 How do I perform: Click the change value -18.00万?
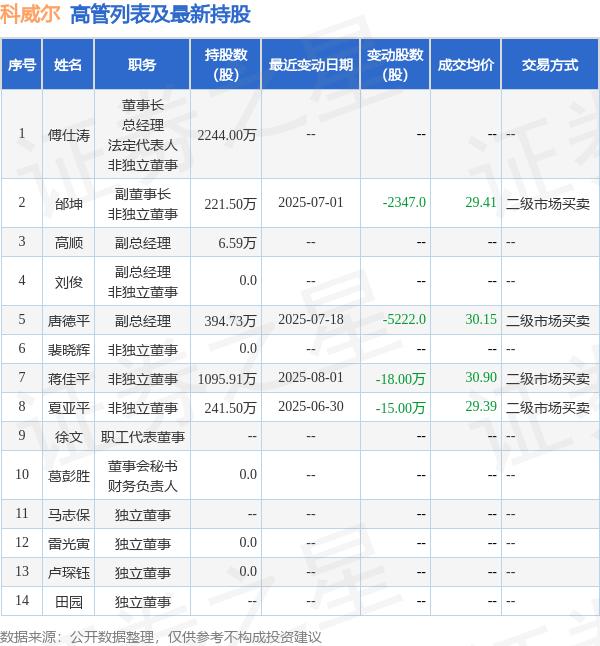click(401, 379)
